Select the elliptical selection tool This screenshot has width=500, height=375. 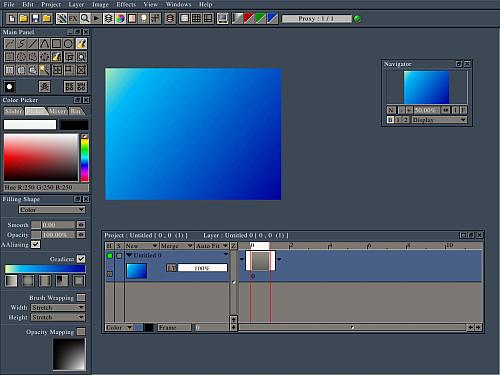21,57
